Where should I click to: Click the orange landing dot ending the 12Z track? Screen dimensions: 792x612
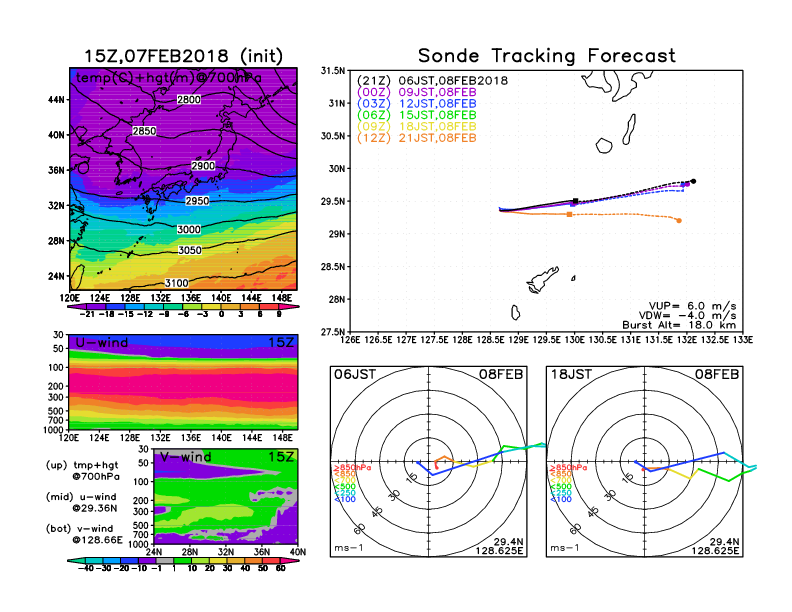pyautogui.click(x=679, y=220)
